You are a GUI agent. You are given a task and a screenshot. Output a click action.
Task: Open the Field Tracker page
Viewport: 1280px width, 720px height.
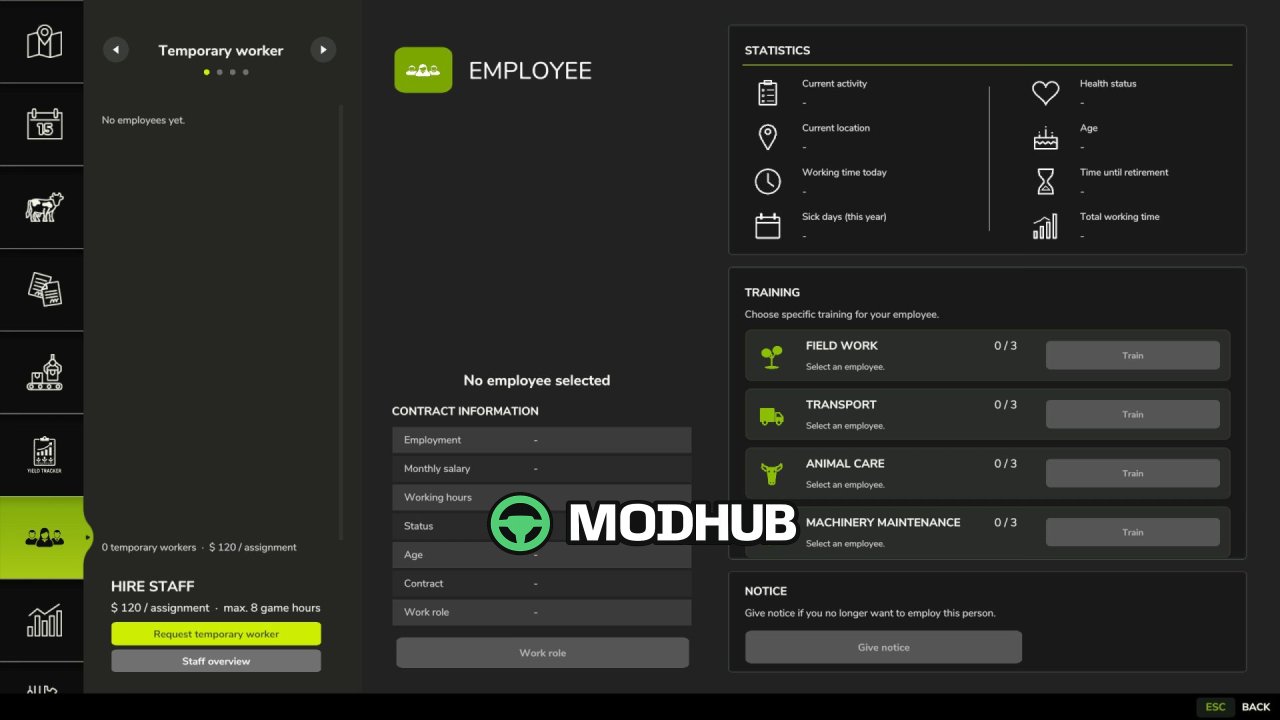click(x=44, y=455)
